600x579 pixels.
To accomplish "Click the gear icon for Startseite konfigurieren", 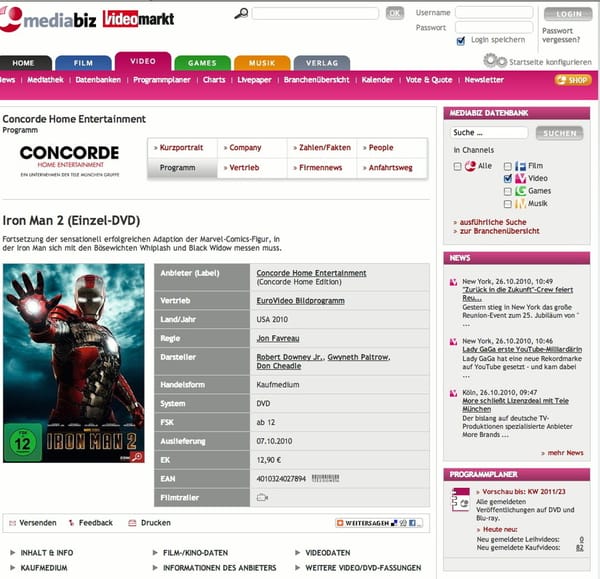I will coord(495,61).
